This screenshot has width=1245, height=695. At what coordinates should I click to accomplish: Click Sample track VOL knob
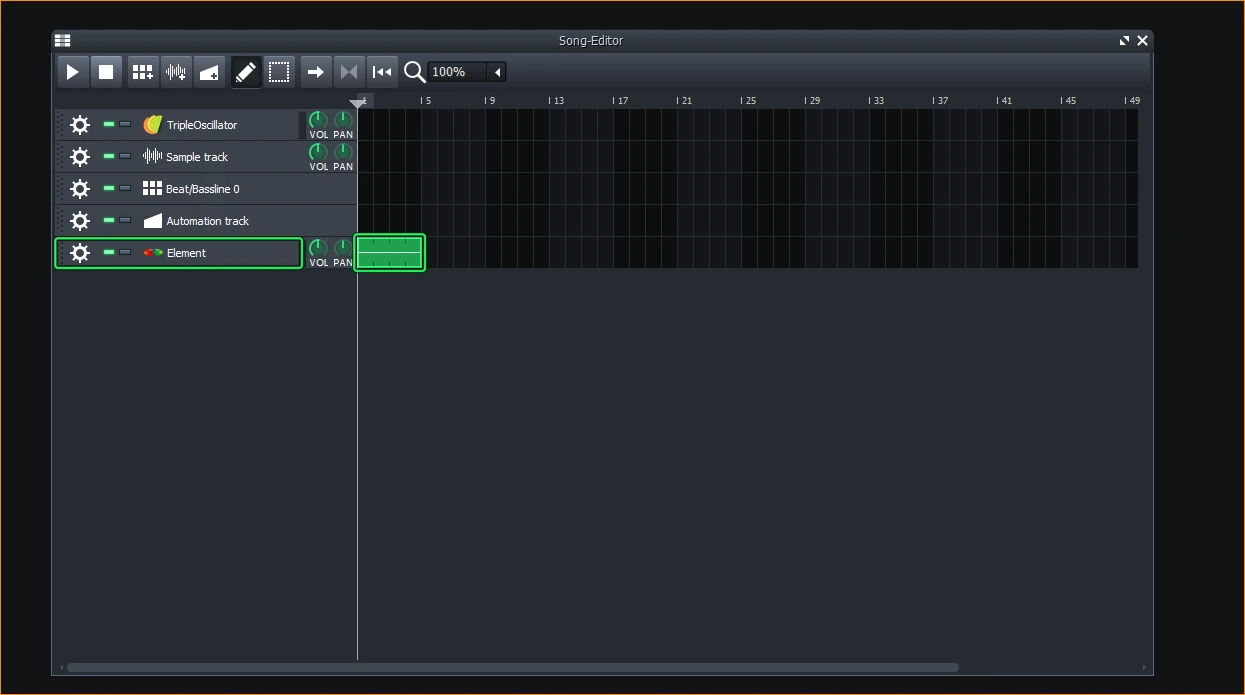pos(318,152)
